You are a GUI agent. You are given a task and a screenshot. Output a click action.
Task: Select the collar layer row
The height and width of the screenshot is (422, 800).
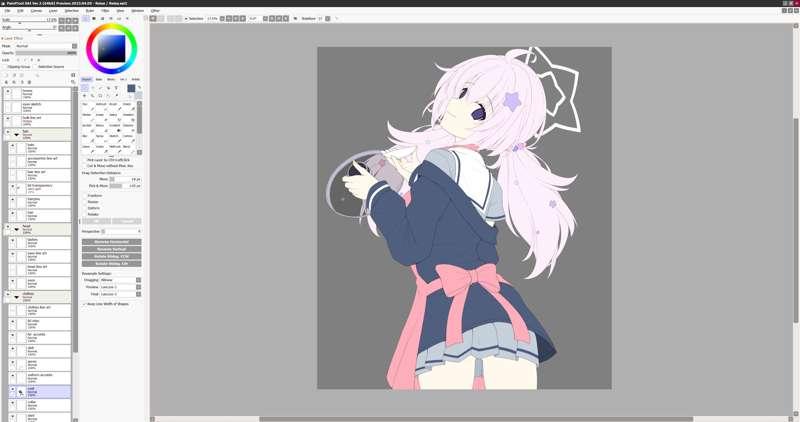click(x=40, y=405)
